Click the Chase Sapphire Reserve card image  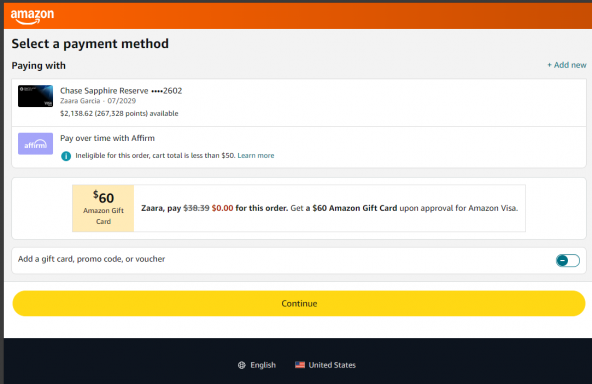point(35,96)
